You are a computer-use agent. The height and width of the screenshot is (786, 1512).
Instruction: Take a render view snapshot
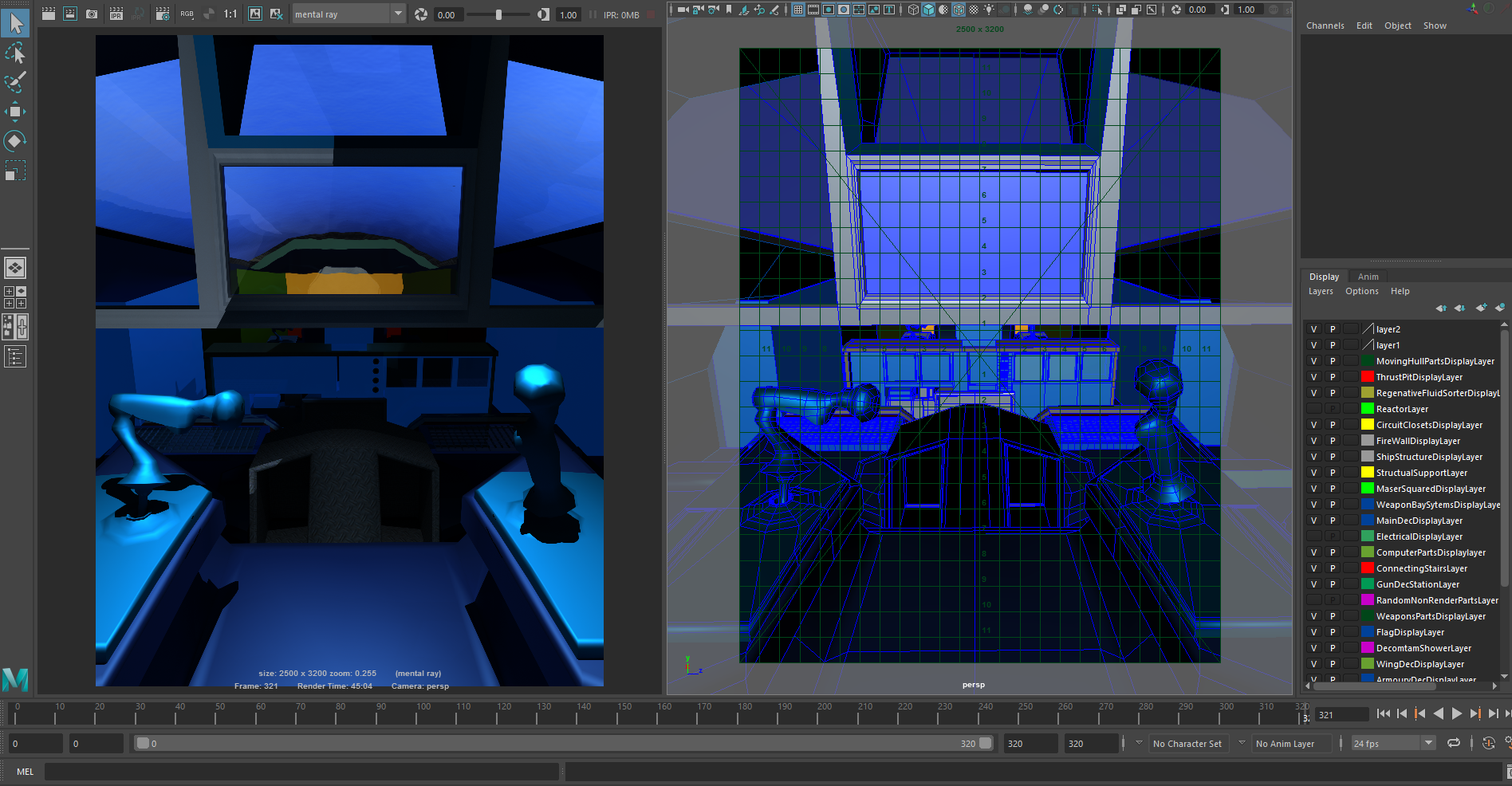tap(92, 14)
